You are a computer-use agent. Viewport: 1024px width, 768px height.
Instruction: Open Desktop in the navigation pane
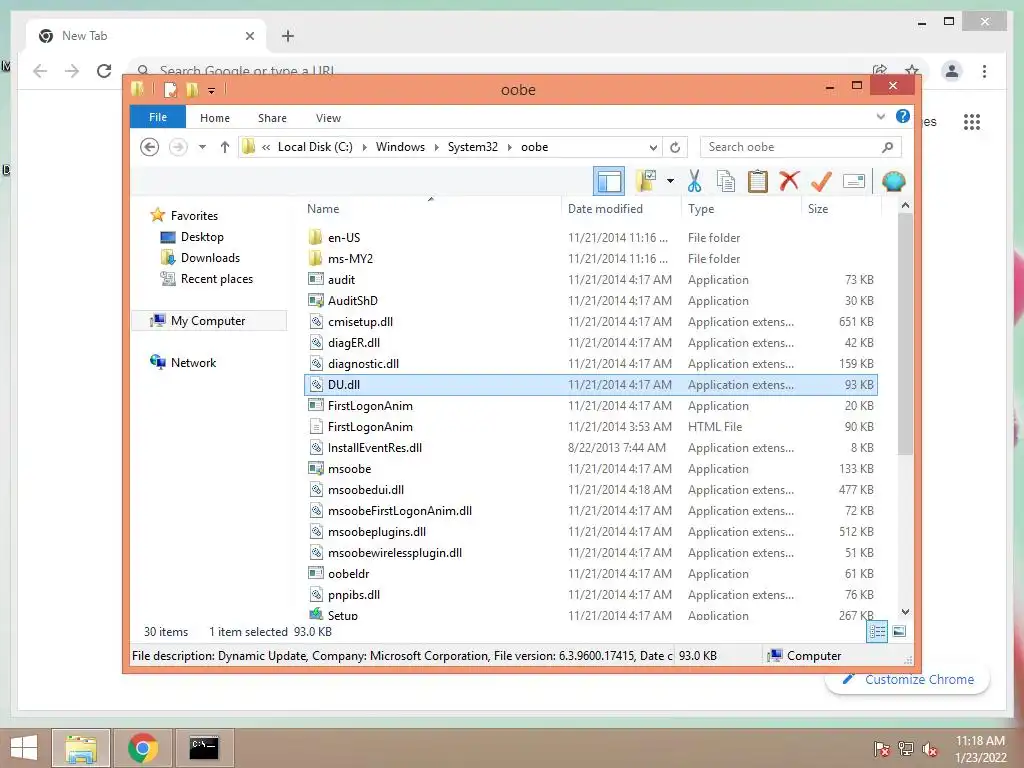coord(202,236)
